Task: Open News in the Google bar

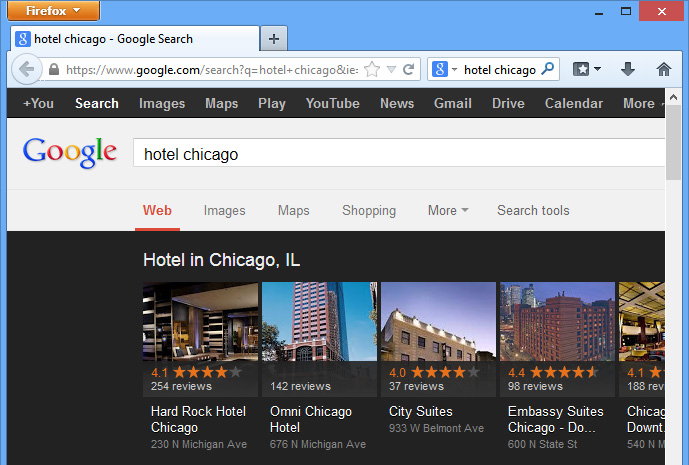Action: pyautogui.click(x=397, y=103)
